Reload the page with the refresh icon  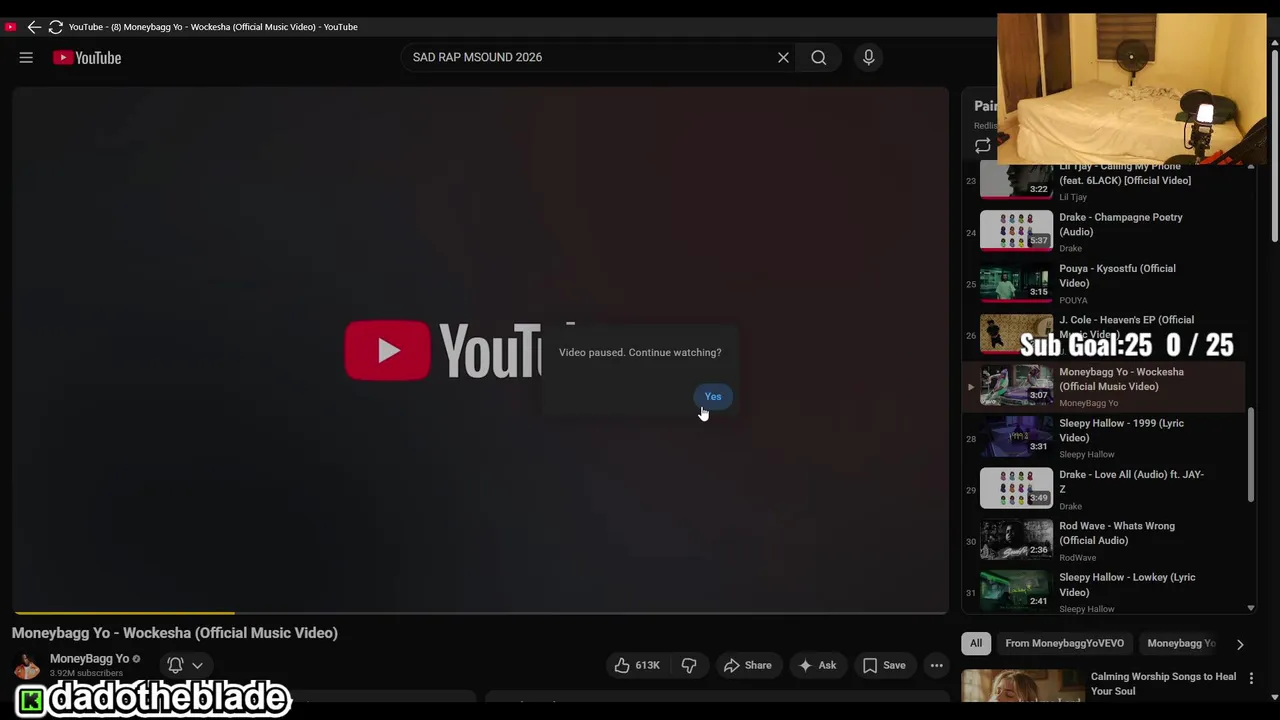pyautogui.click(x=56, y=27)
